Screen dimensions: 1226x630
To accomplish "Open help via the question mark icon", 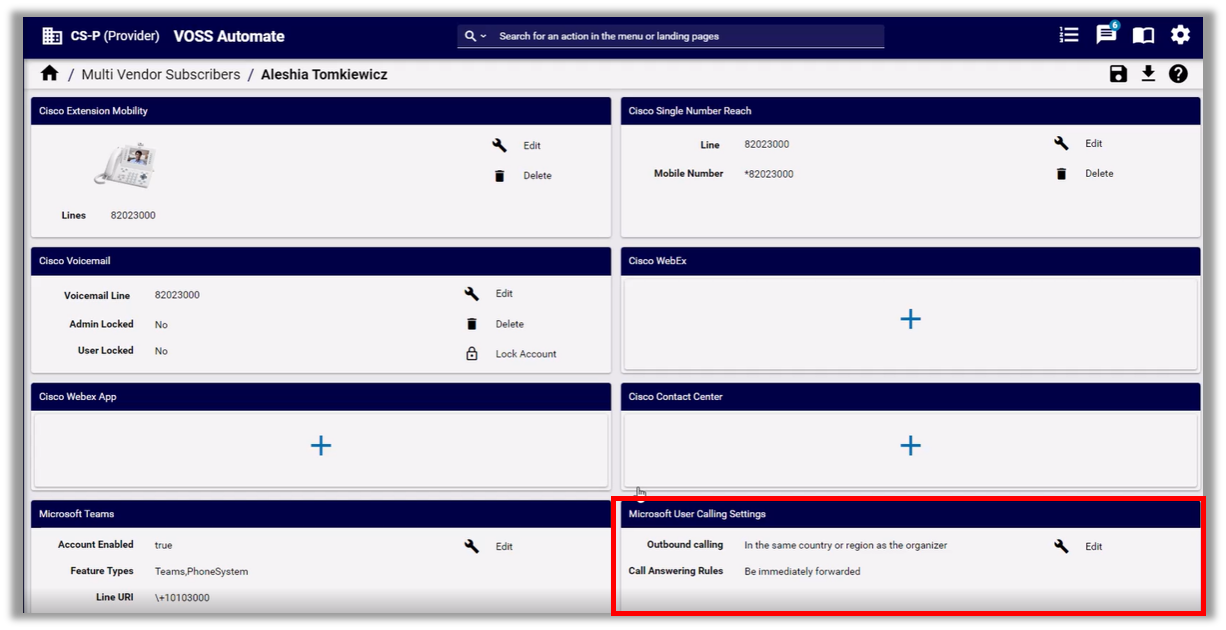I will tap(1178, 73).
